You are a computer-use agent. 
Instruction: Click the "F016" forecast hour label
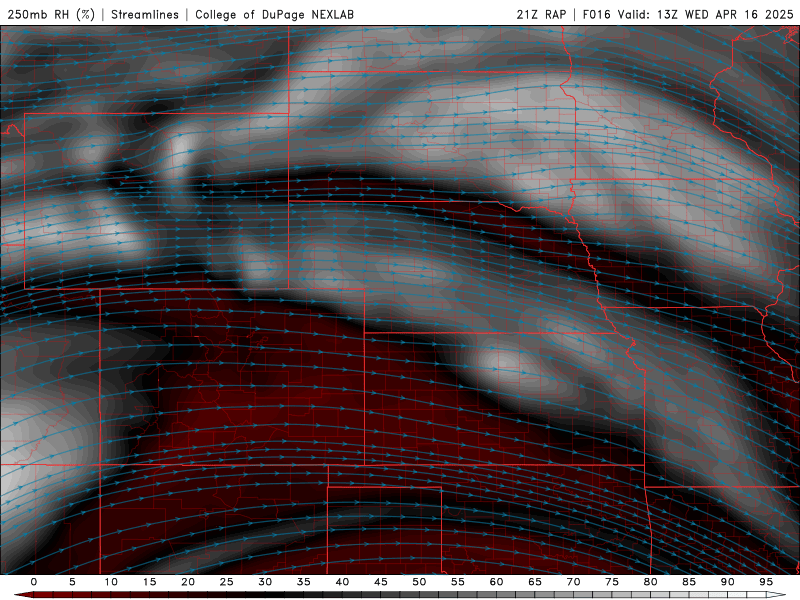coord(596,14)
